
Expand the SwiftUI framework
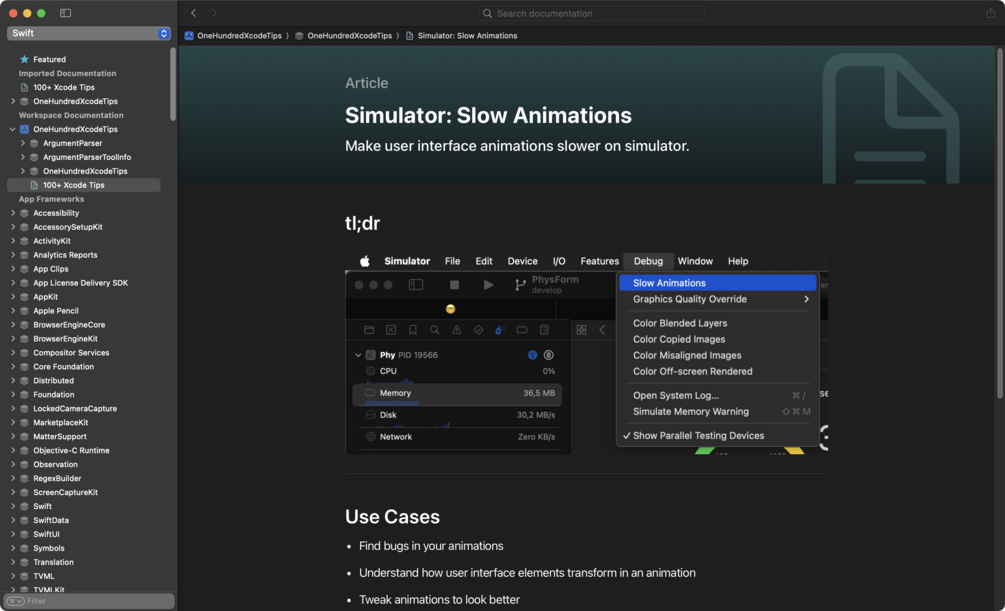click(x=13, y=534)
